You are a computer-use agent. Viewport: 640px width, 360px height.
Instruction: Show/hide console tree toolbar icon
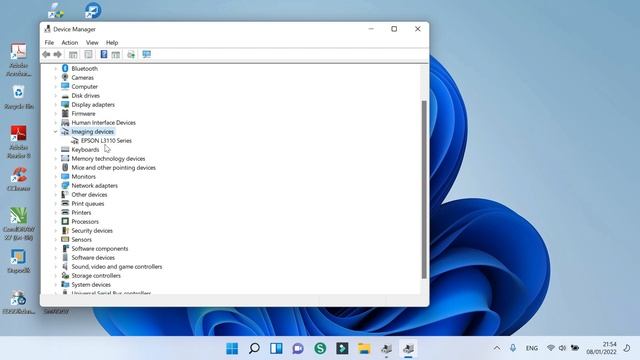73,54
